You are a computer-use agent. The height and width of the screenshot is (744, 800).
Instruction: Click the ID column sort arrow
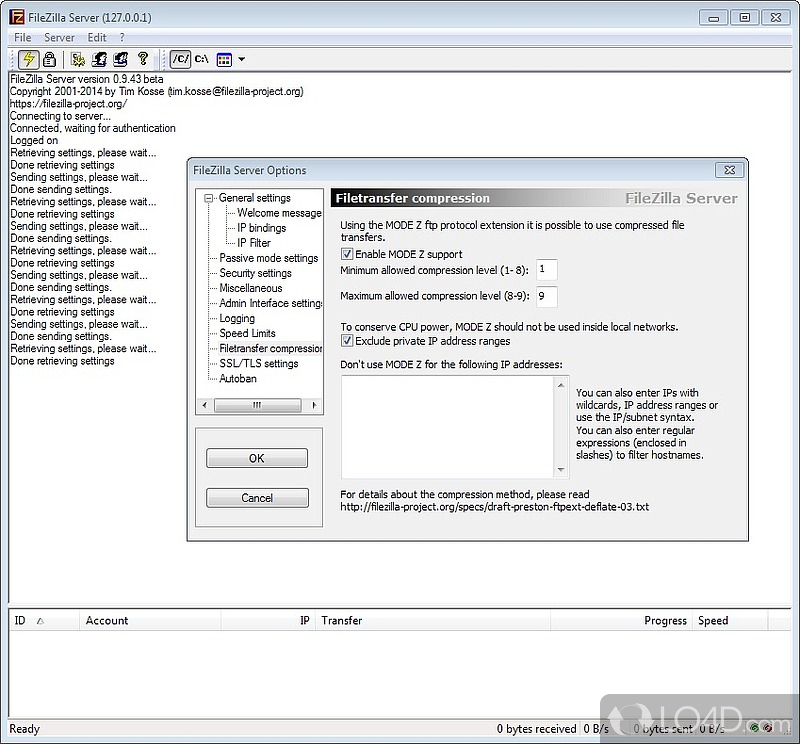pyautogui.click(x=40, y=621)
